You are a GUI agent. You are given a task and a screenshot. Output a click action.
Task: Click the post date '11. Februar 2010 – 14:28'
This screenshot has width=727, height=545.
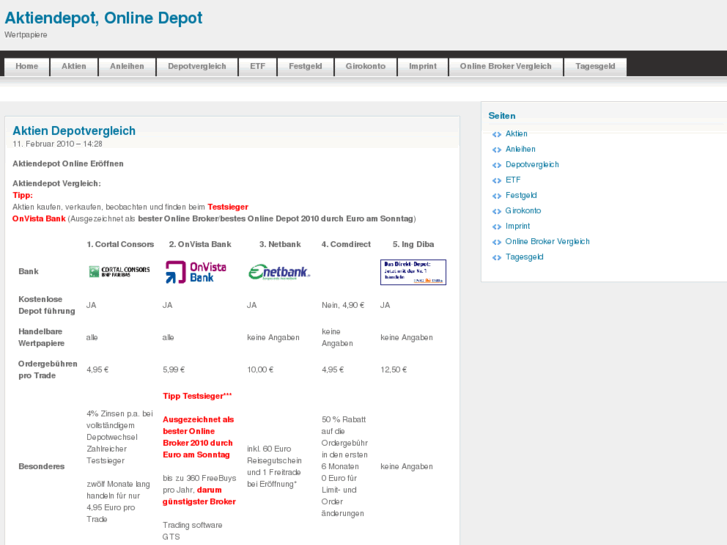click(57, 144)
